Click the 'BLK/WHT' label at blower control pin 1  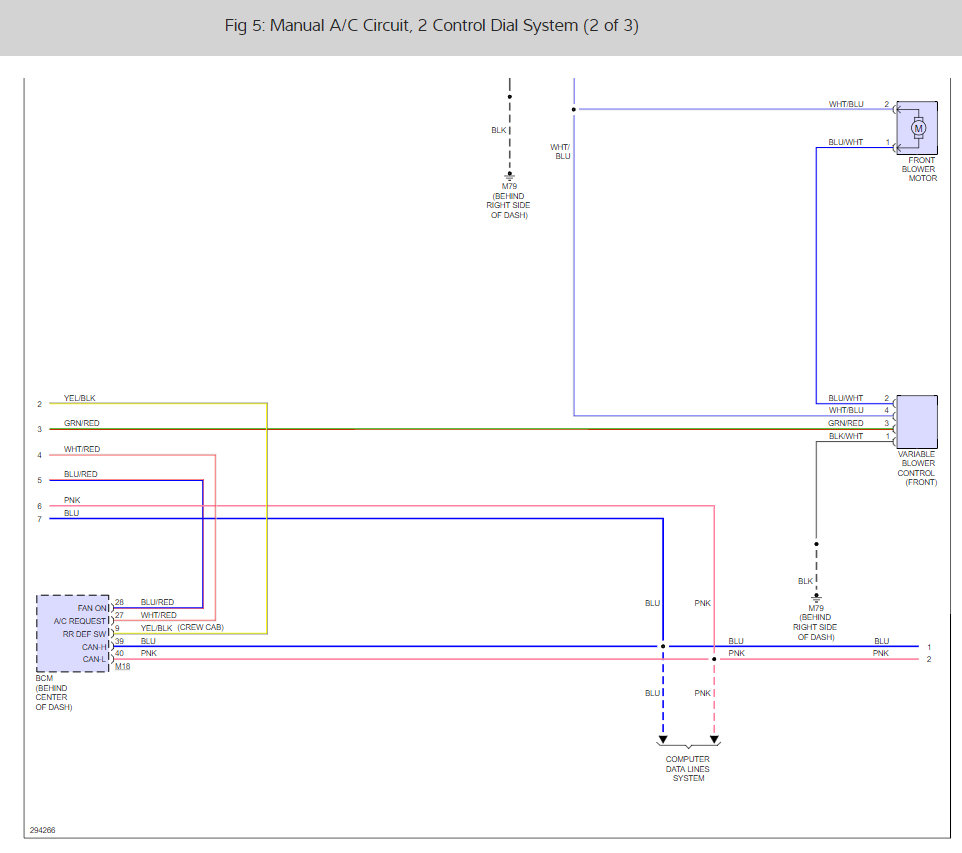[845, 436]
